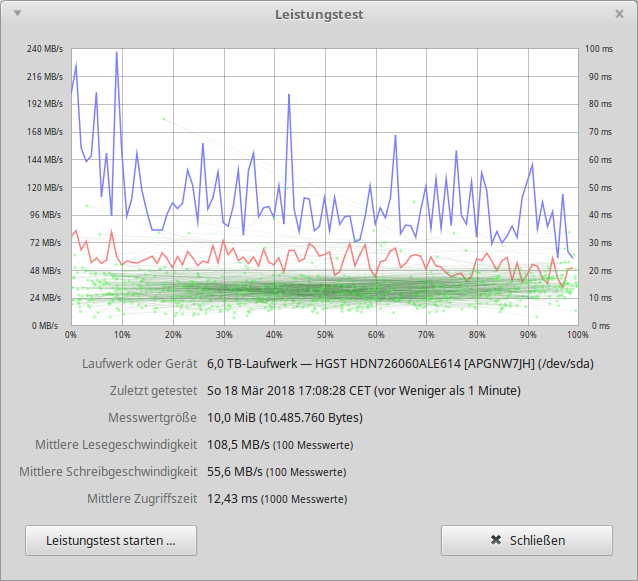Close the Leistungstest window with the X
The image size is (638, 581).
(619, 15)
